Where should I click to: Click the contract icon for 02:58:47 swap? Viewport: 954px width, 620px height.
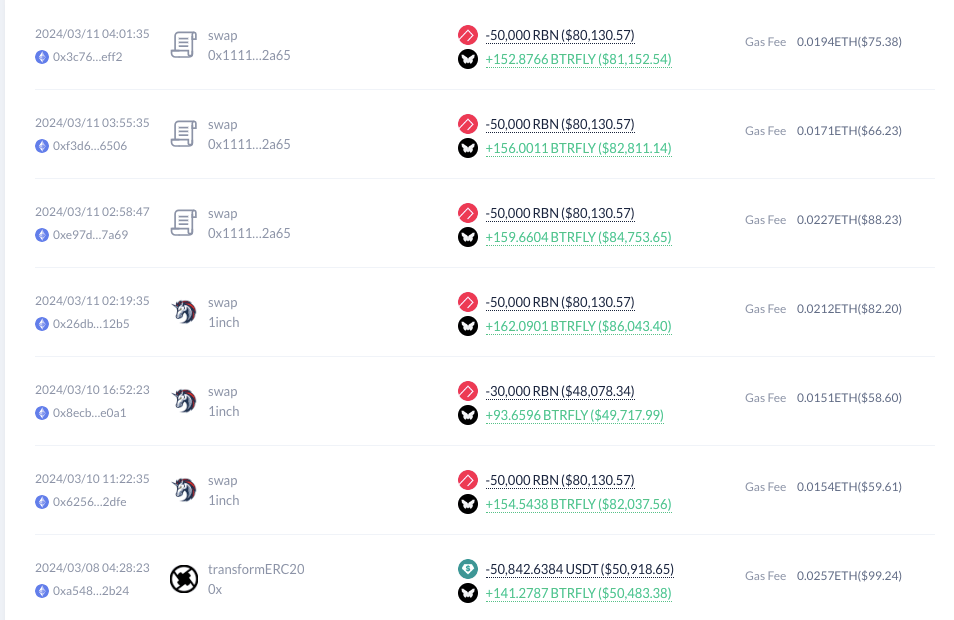pyautogui.click(x=184, y=223)
